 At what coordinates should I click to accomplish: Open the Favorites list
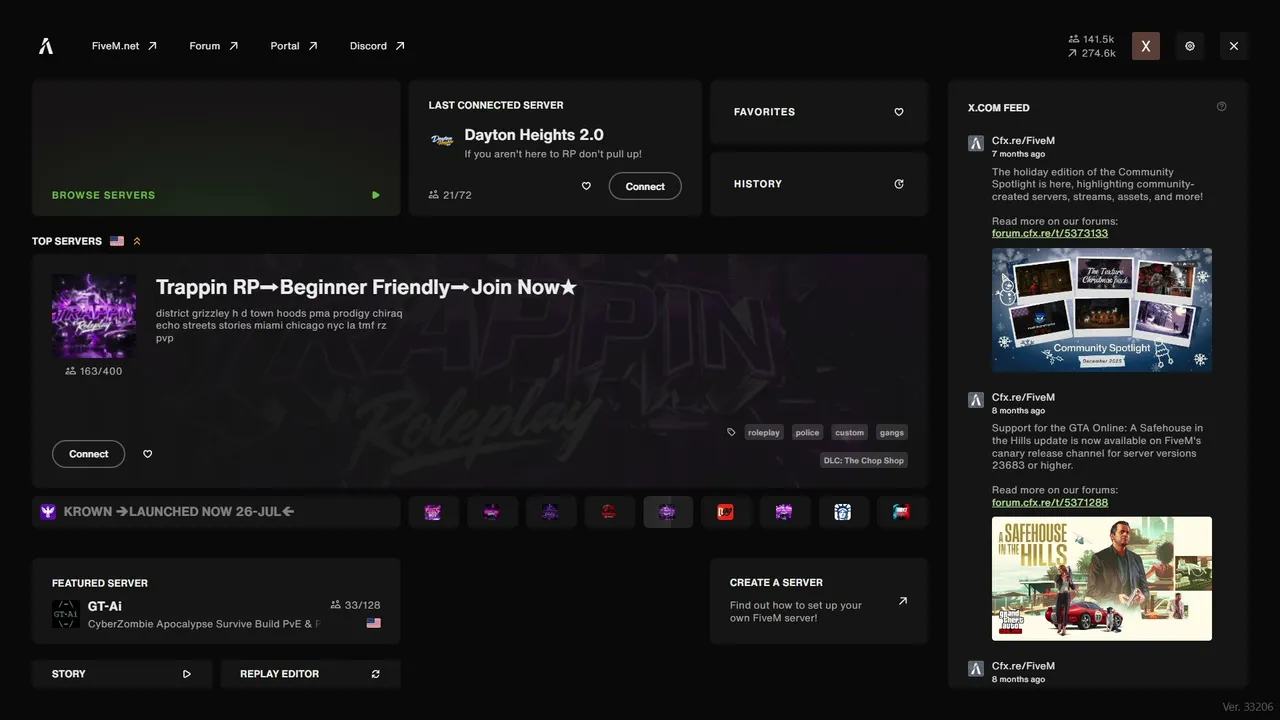[819, 112]
